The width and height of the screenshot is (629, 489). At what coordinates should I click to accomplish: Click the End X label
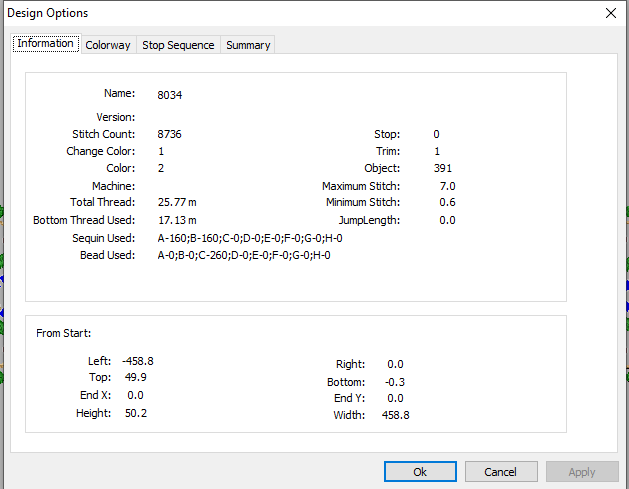click(95, 395)
